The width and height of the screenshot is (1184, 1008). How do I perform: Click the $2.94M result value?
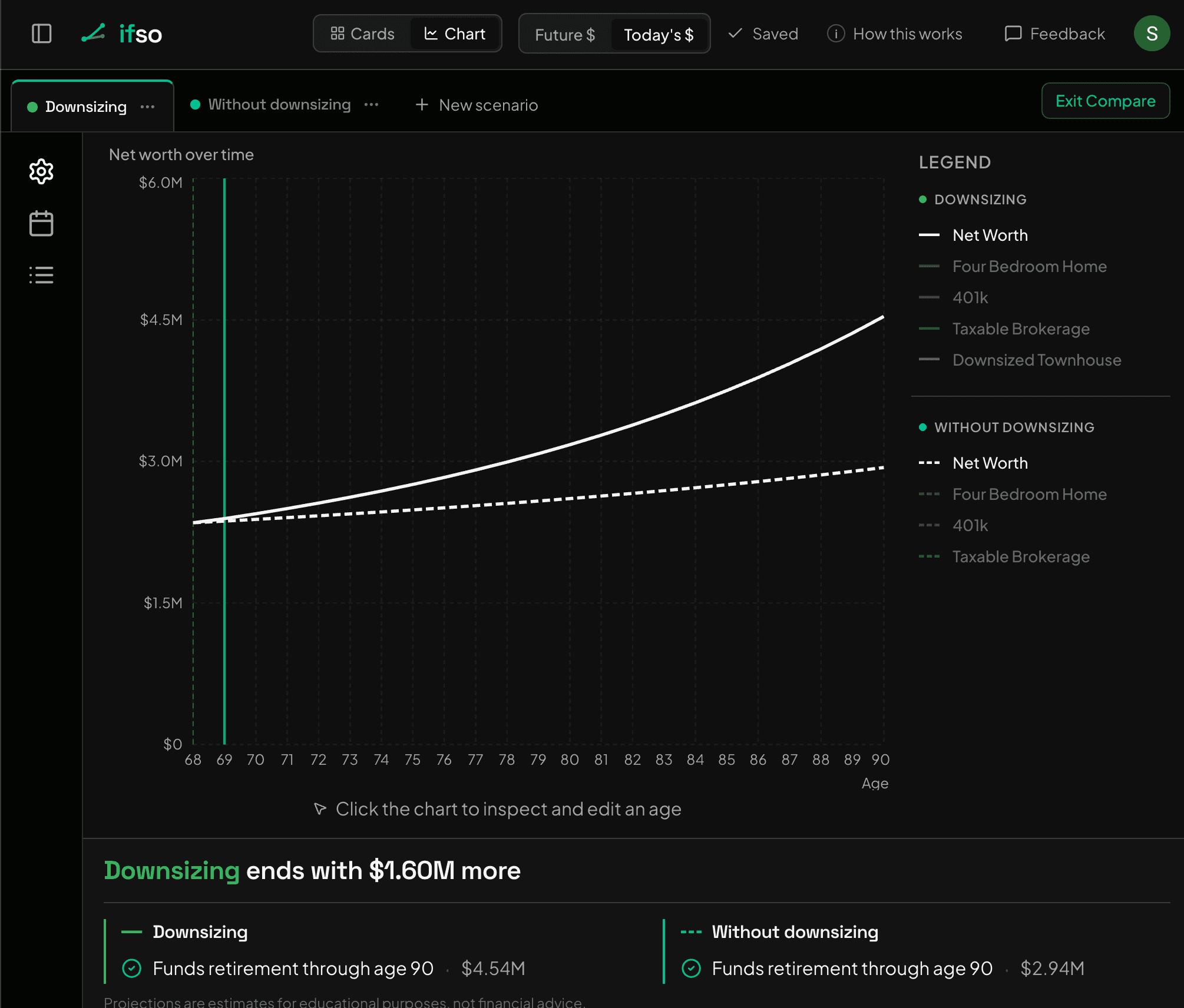point(1052,968)
